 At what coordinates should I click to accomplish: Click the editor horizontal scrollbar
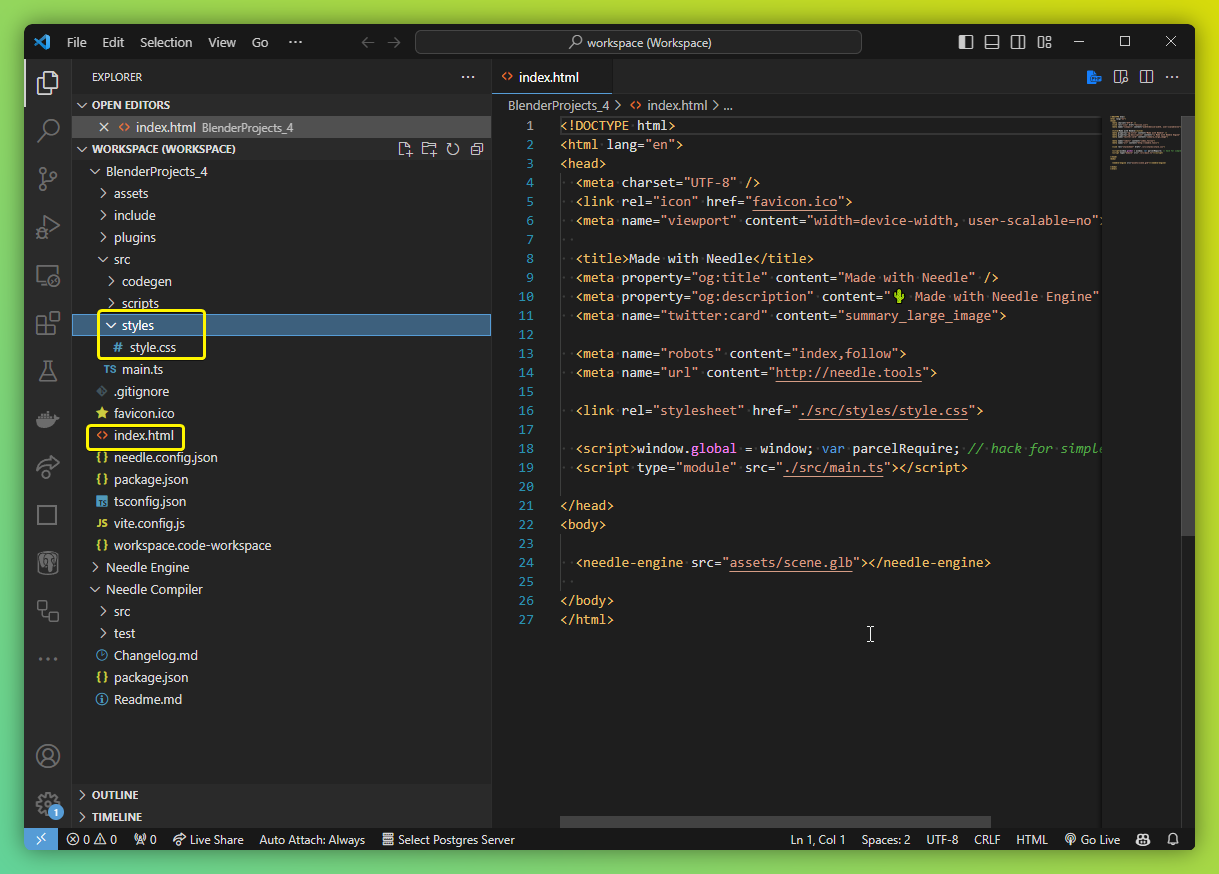coord(775,822)
